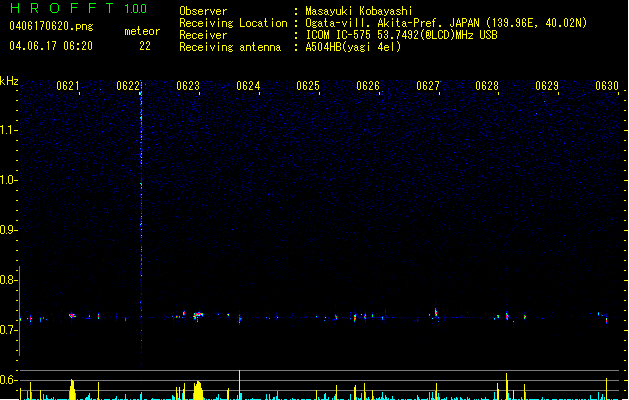This screenshot has width=629, height=400.
Task: Click receiver text ICOM IC-575 53.7492
Action: point(402,35)
